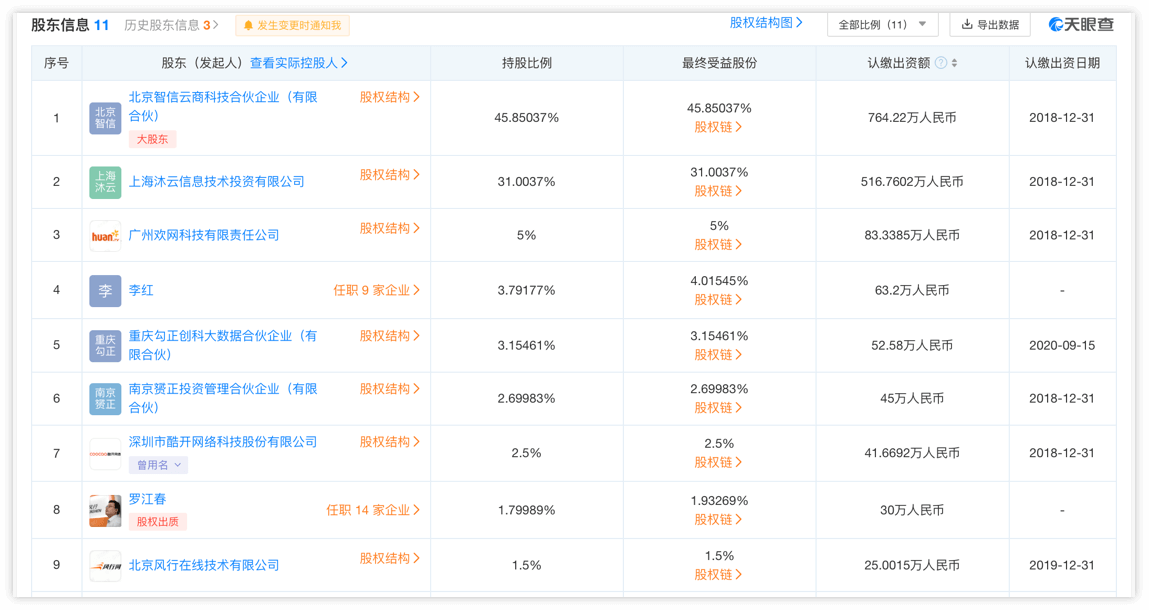Open 重庆勾正创科大数据合伙企业 link
Image resolution: width=1149 pixels, height=610 pixels.
pyautogui.click(x=223, y=345)
